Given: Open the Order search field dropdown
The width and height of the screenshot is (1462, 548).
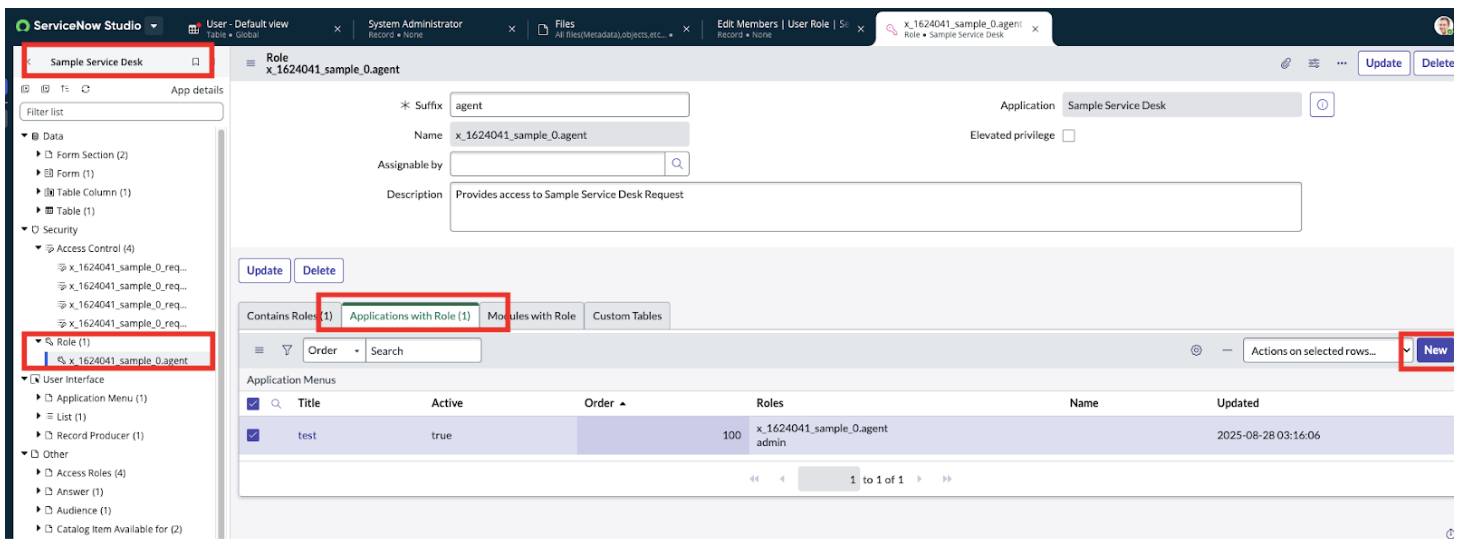Looking at the screenshot, I should pos(334,351).
